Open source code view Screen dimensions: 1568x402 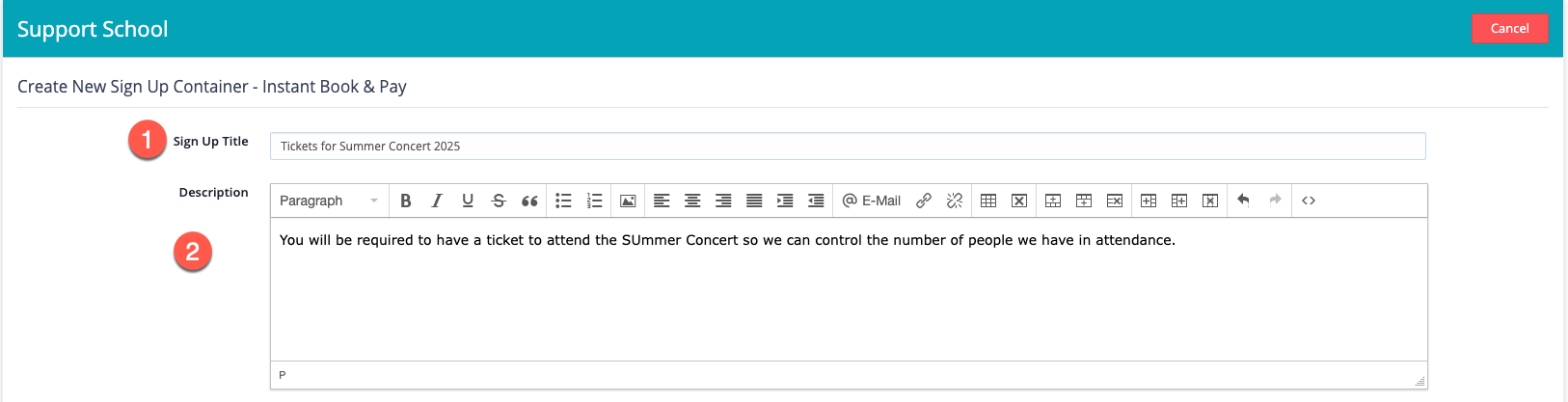tap(1309, 201)
